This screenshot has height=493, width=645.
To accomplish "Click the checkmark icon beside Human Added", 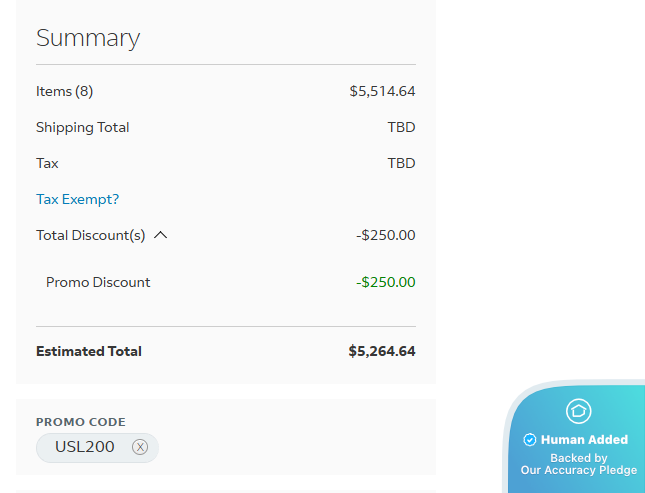I will [x=530, y=440].
